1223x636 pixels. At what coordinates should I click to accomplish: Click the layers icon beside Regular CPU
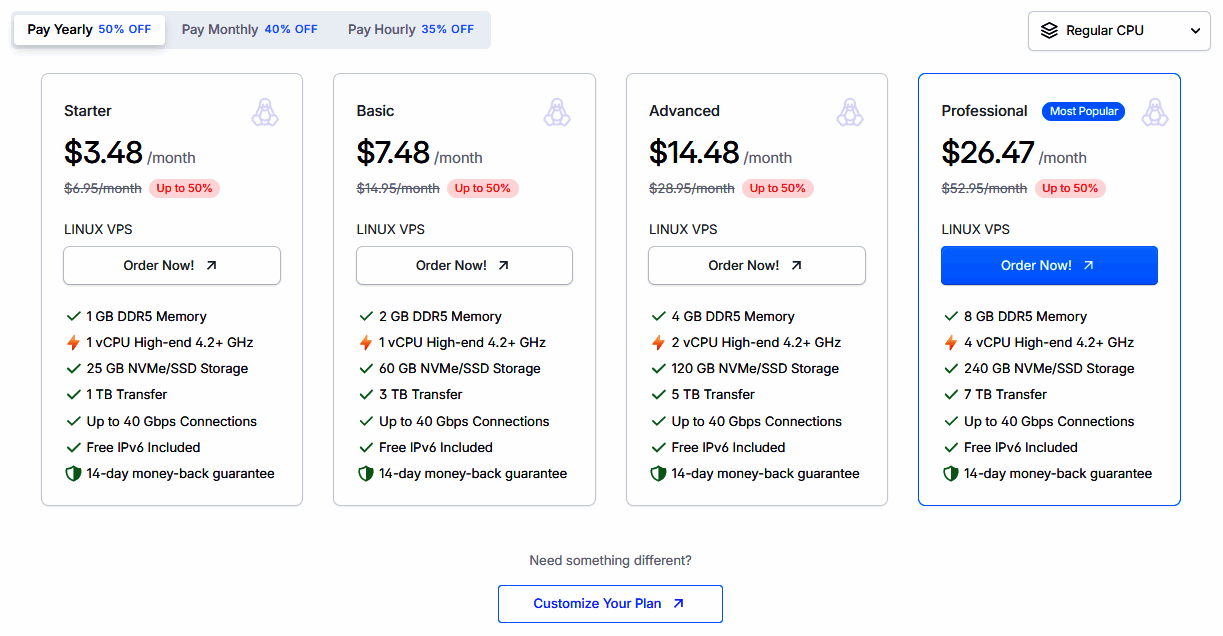(x=1049, y=31)
